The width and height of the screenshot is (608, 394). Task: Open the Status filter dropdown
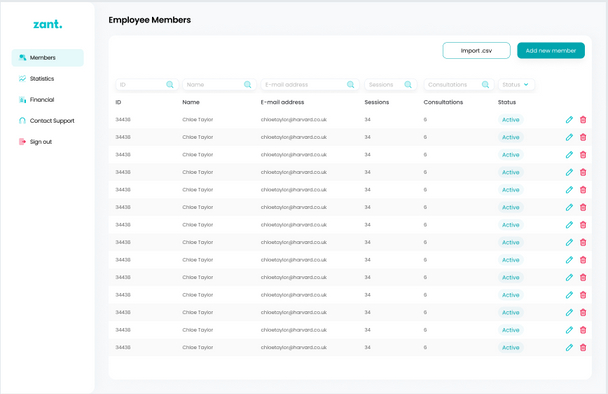click(516, 85)
